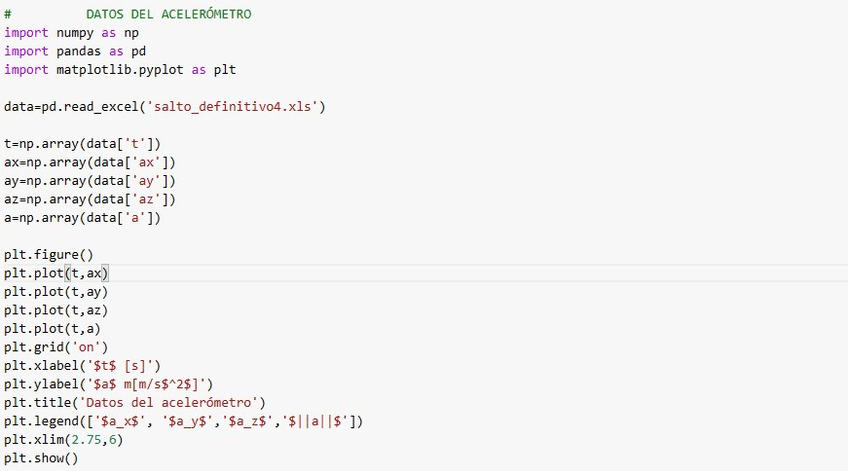The height and width of the screenshot is (471, 848).
Task: Click the plt.grid('on') line
Action: point(59,347)
